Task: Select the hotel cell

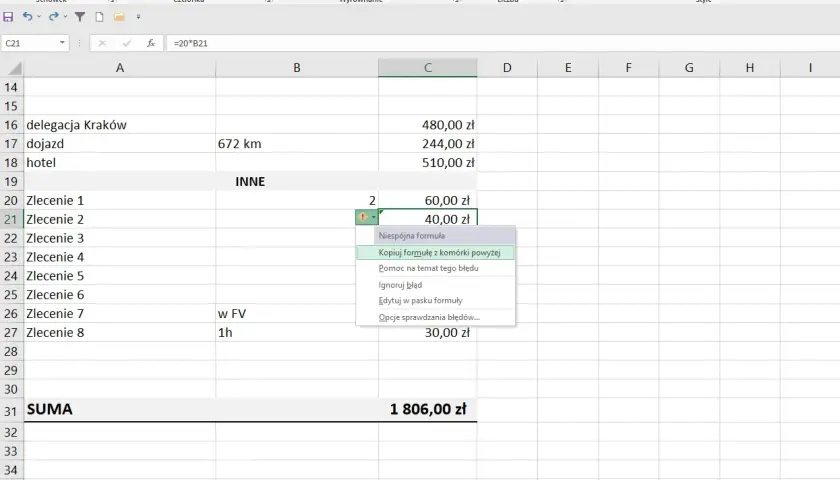Action: click(x=119, y=162)
